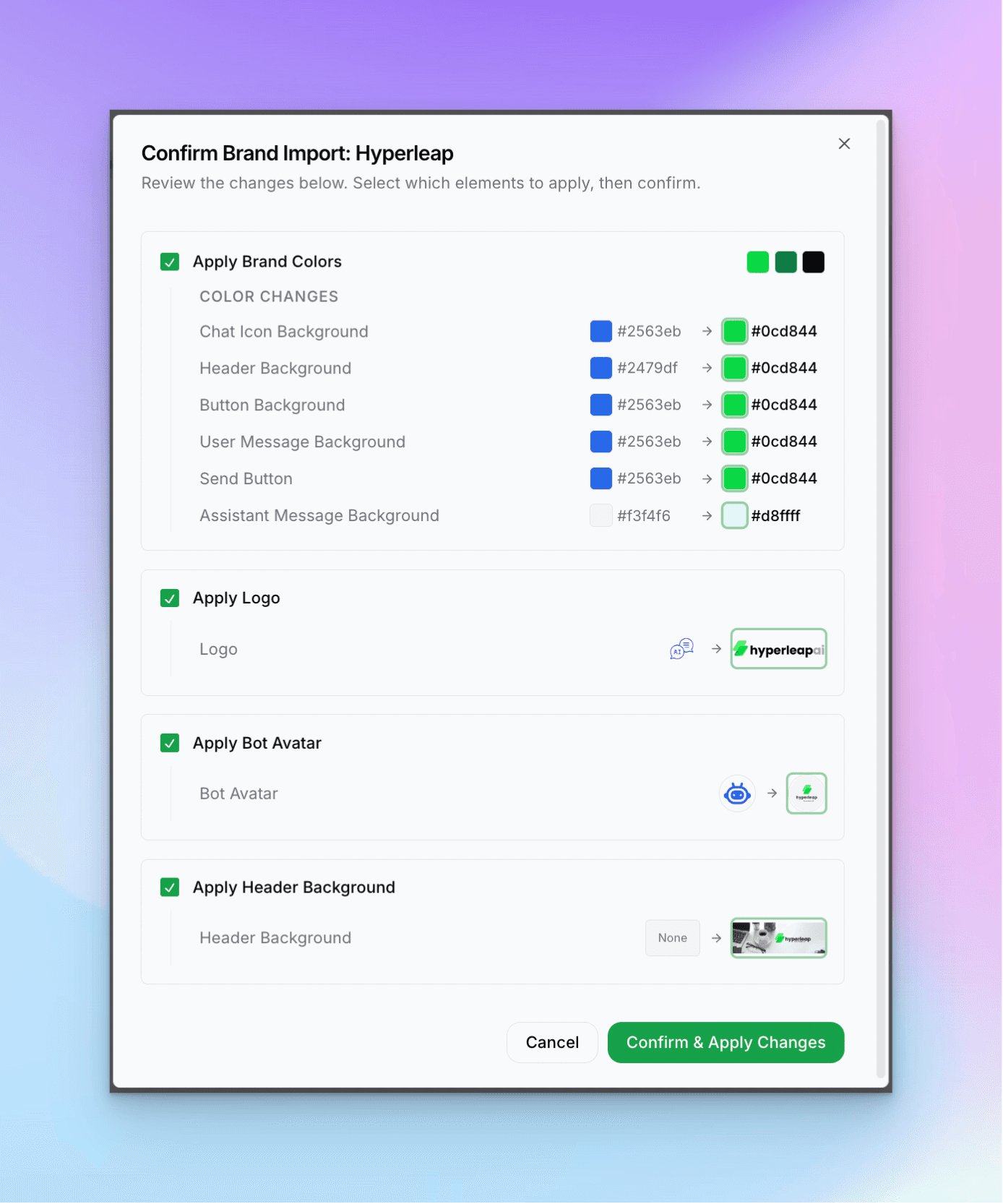Click the dialog's vertical scrollbar
This screenshot has width=1003, height=1204.
coord(880,600)
